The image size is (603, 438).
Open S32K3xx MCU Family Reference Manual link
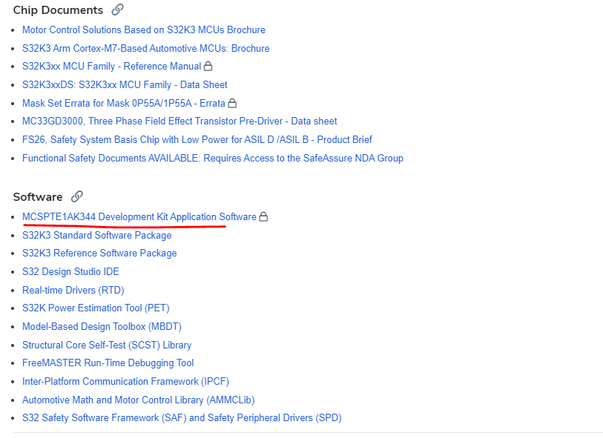(x=112, y=66)
